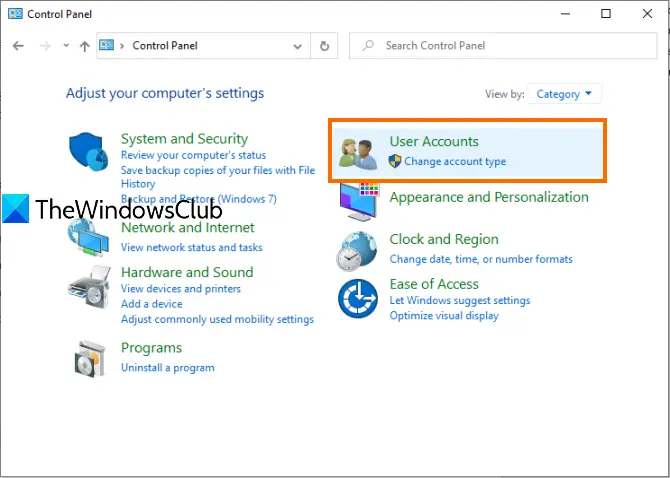Screen dimensions: 670x478
Task: Open the User Accounts heading
Action: tap(434, 141)
